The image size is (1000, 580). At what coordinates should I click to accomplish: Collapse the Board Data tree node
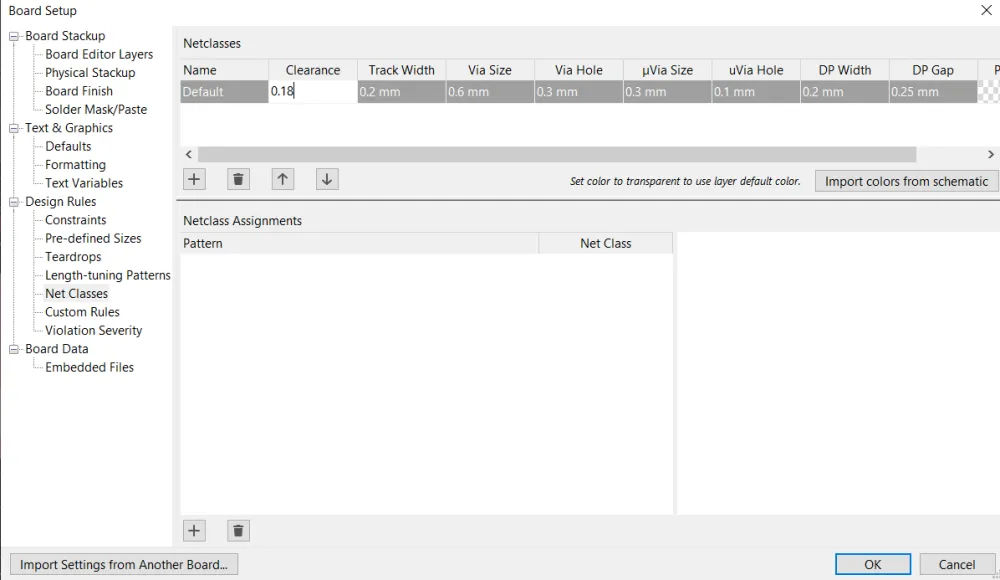pos(15,349)
